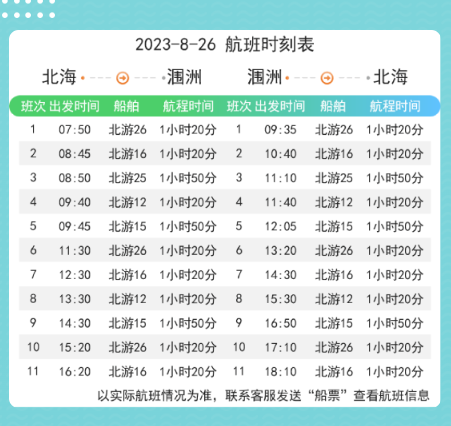Click trip number 10 in the 15:20 row

(33, 347)
